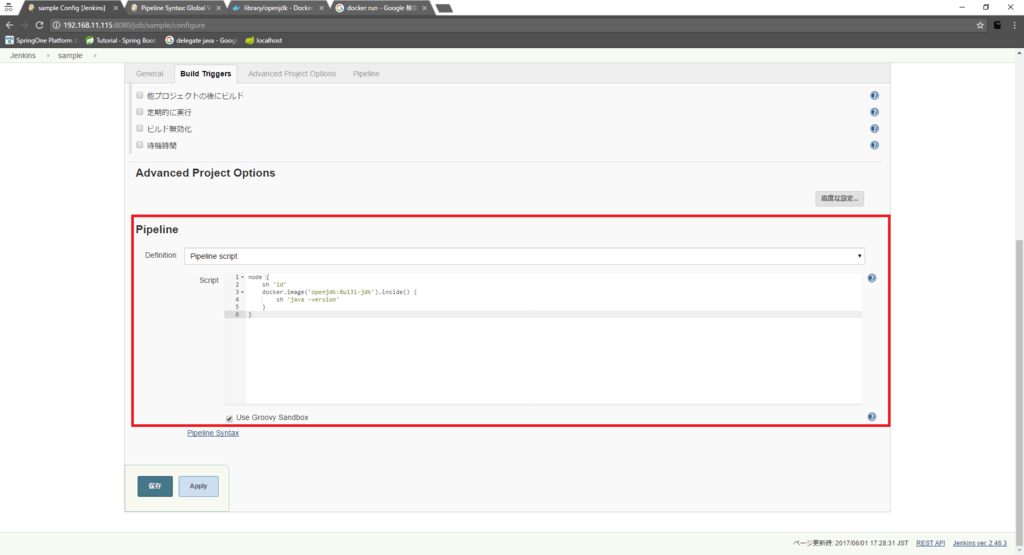Viewport: 1024px width, 555px height.
Task: Show help for Use Groovy Sandbox
Action: pos(871,417)
